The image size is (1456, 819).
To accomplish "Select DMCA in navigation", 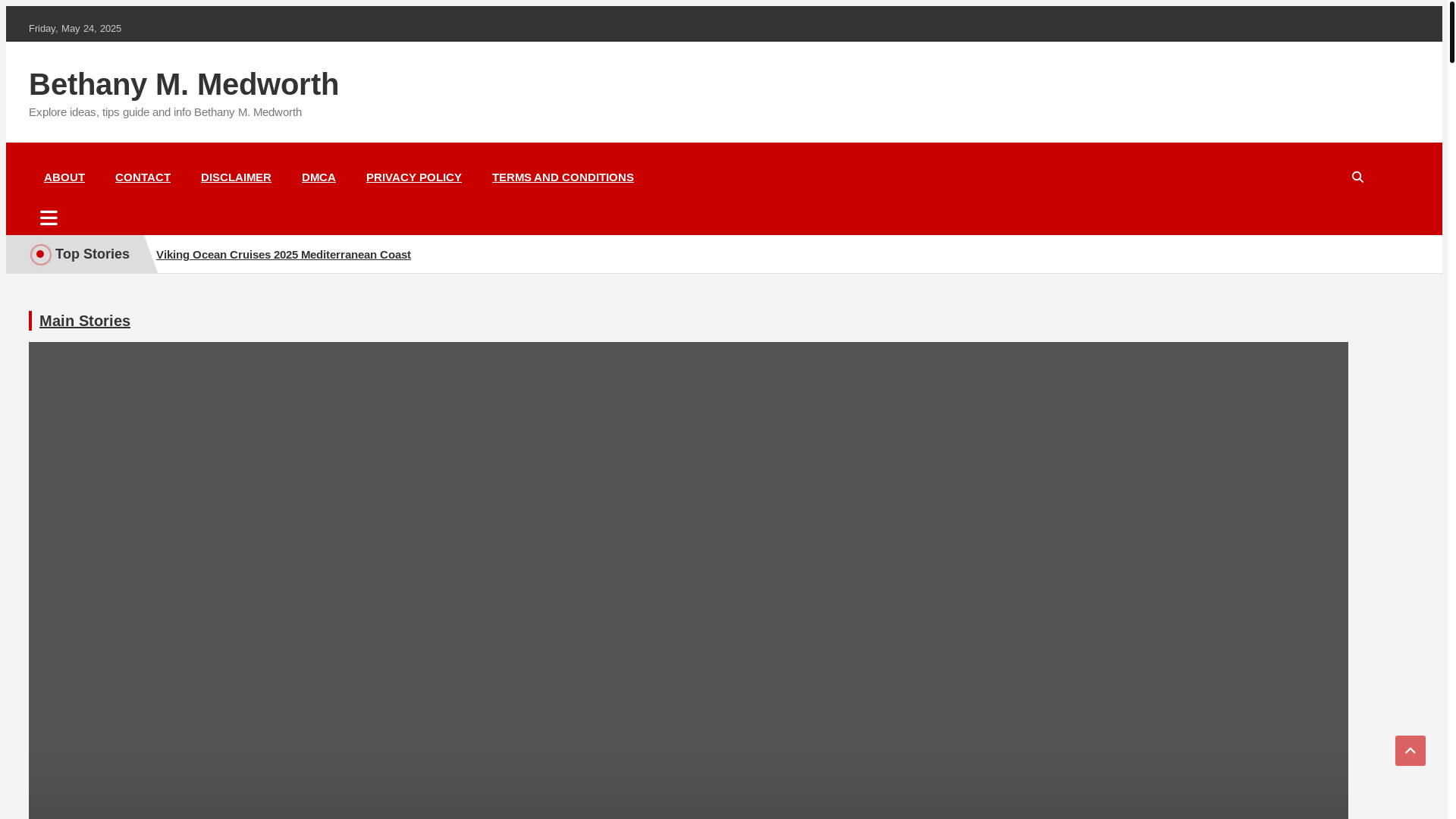I will (x=318, y=177).
